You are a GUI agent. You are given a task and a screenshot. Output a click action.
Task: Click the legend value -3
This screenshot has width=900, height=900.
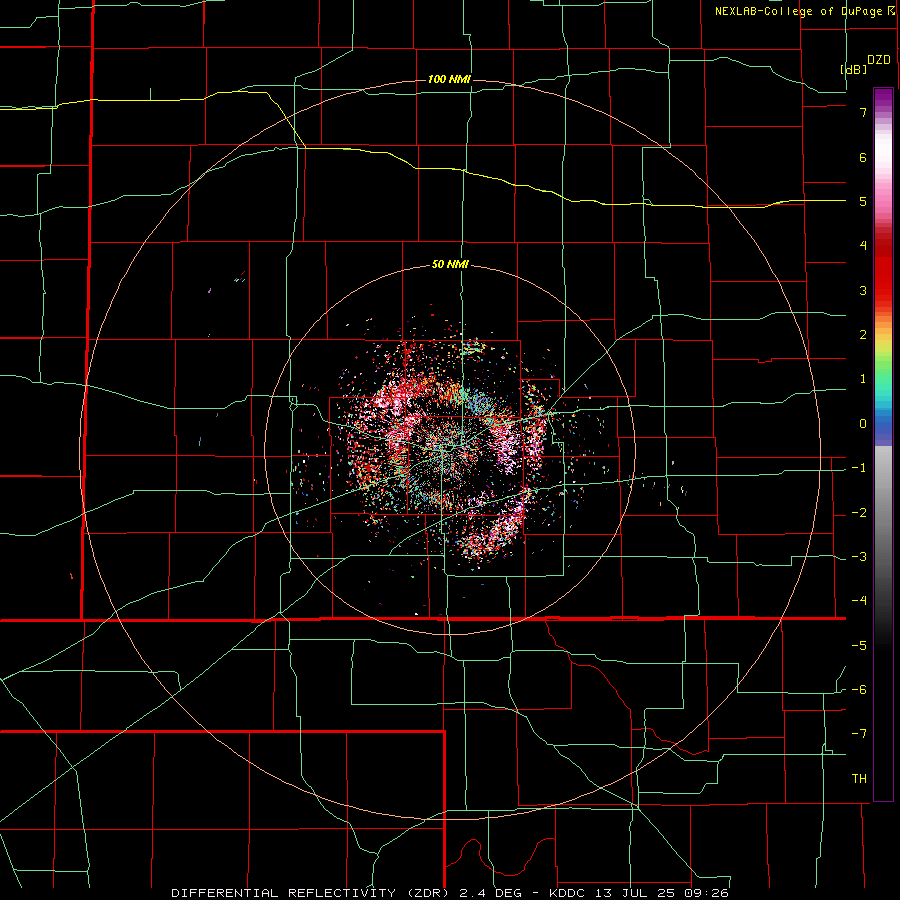[x=859, y=557]
